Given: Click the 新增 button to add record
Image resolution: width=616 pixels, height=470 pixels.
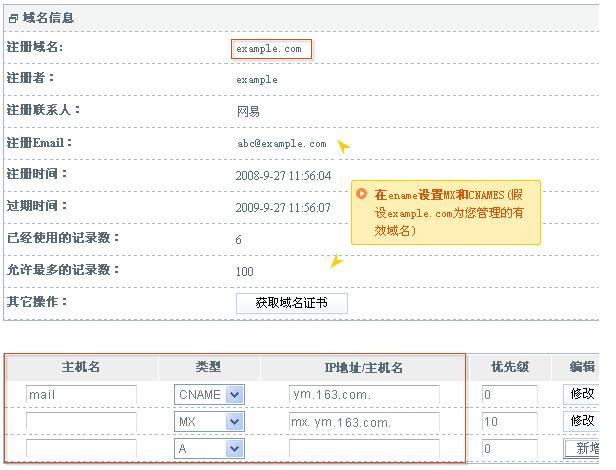Looking at the screenshot, I should click(x=582, y=448).
